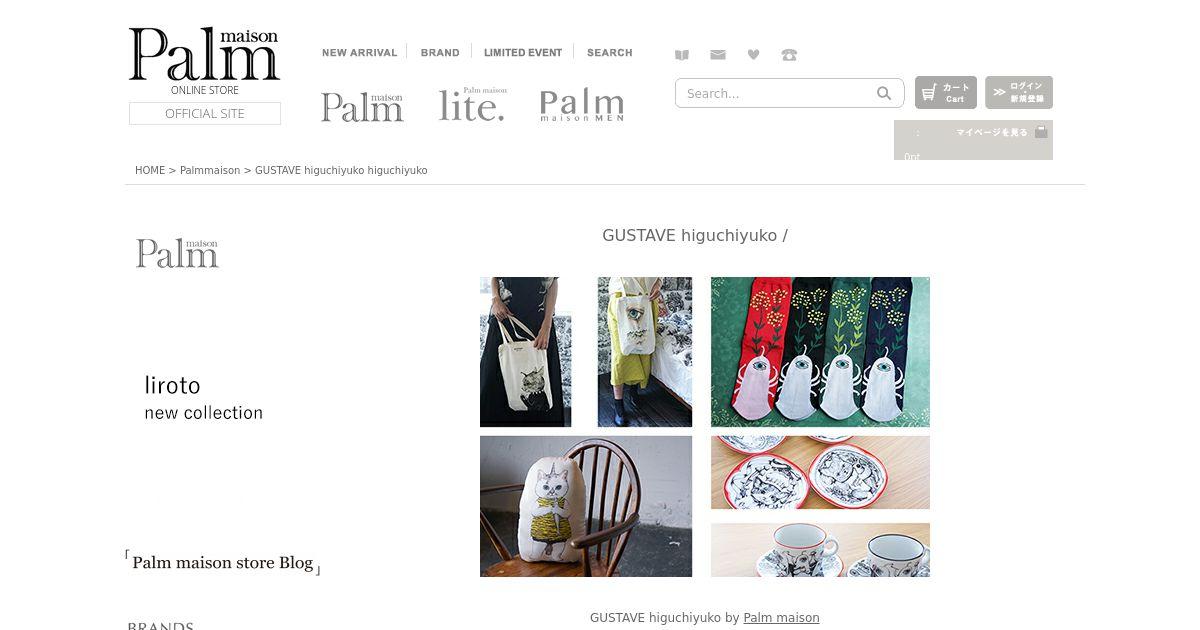The height and width of the screenshot is (630, 1200).
Task: Open the My Page view link
Action: (992, 132)
